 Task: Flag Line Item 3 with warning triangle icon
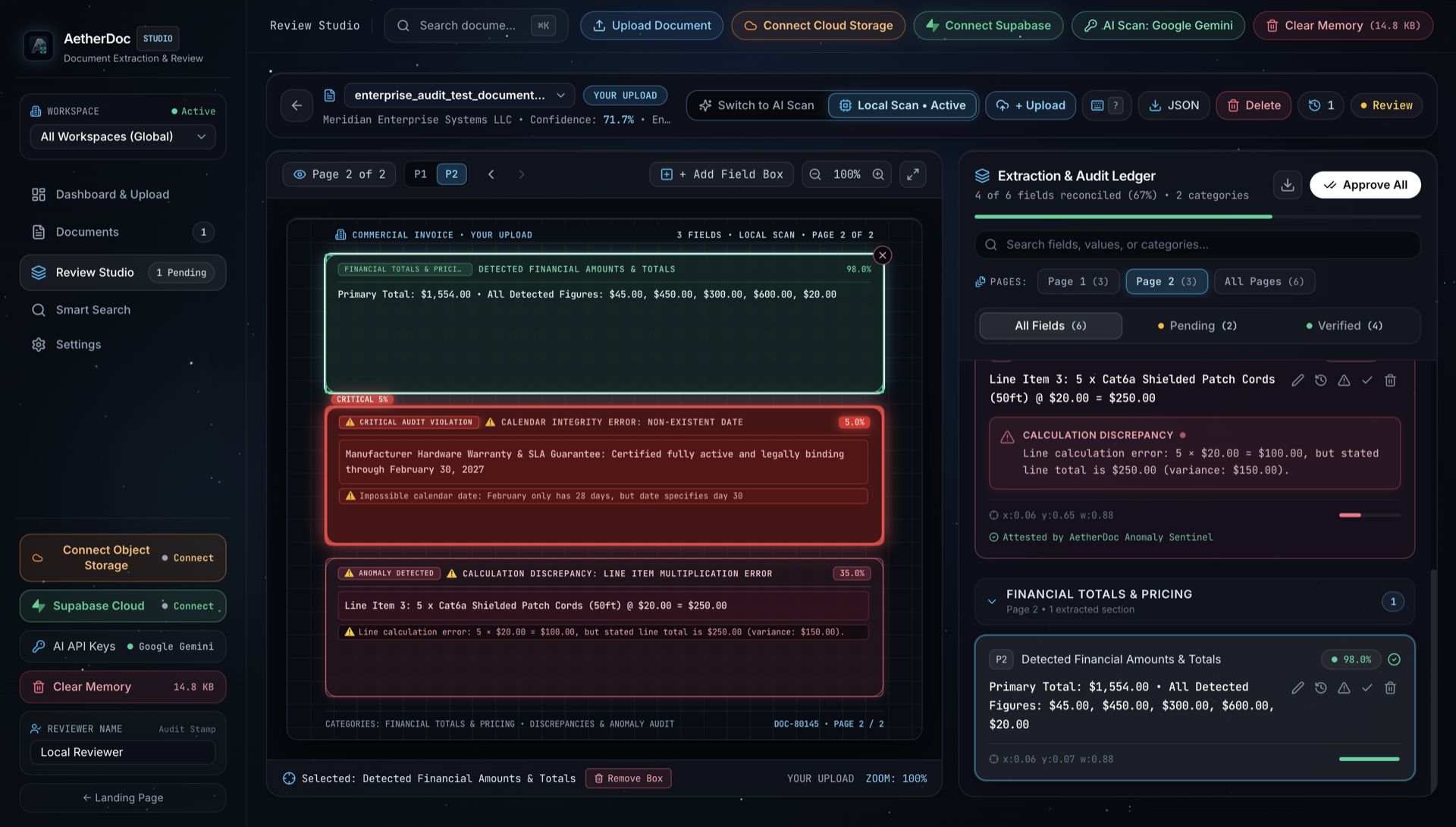coord(1344,381)
